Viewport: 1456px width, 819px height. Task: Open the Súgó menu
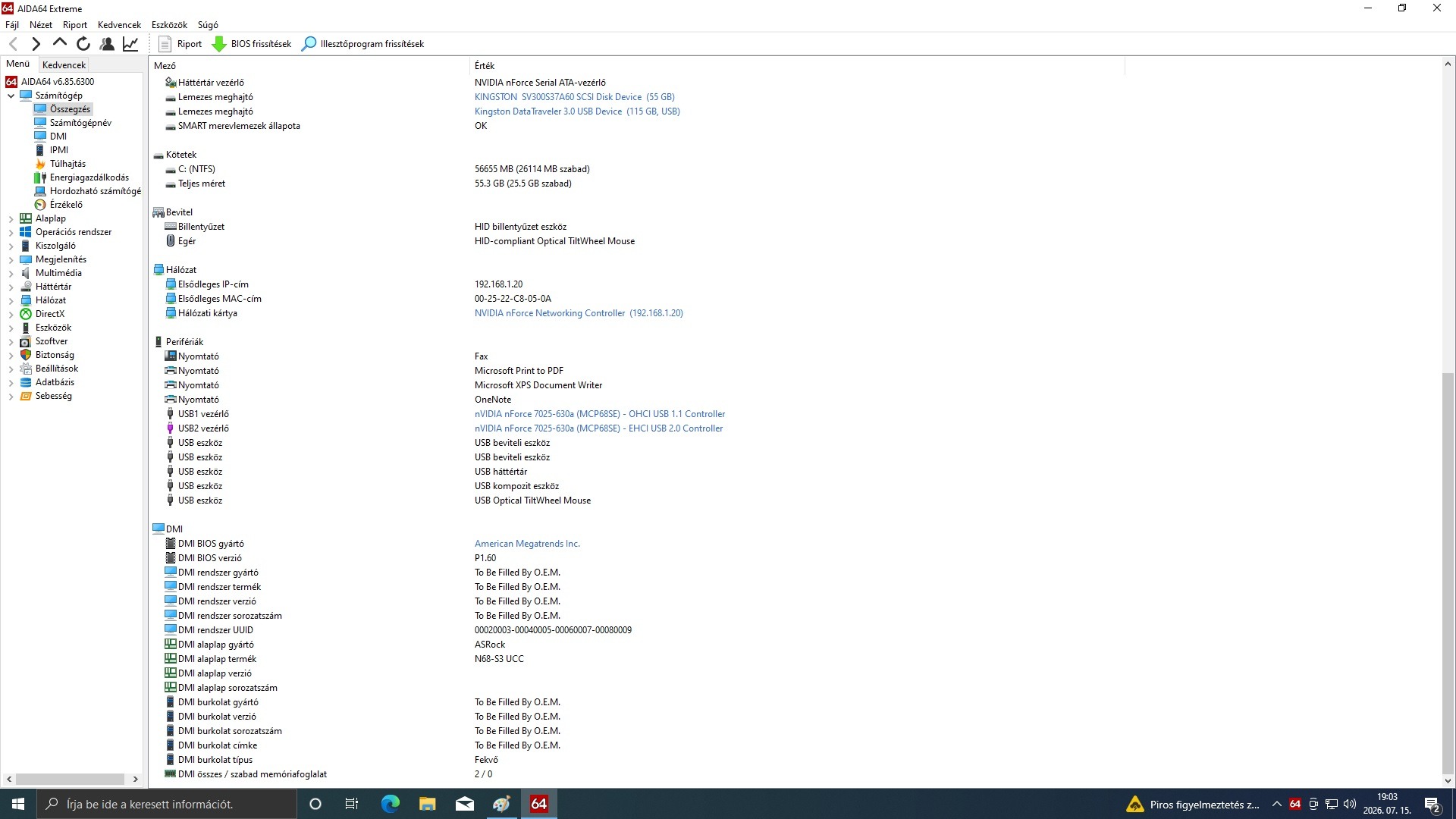(208, 25)
